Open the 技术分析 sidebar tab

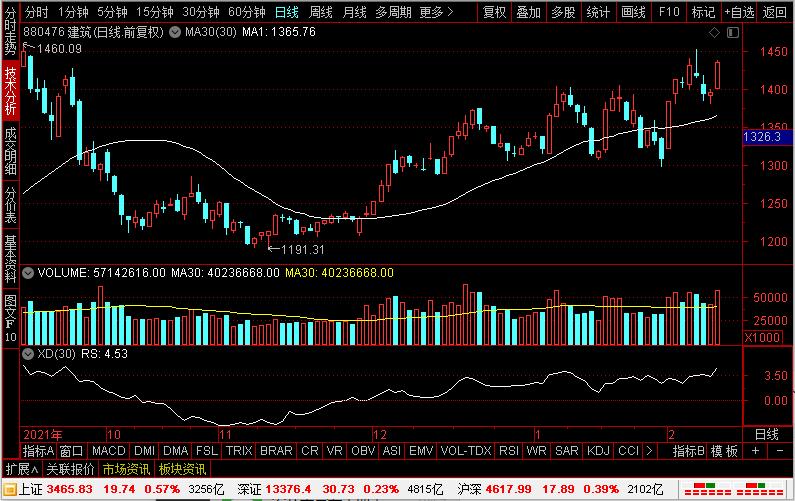point(10,91)
